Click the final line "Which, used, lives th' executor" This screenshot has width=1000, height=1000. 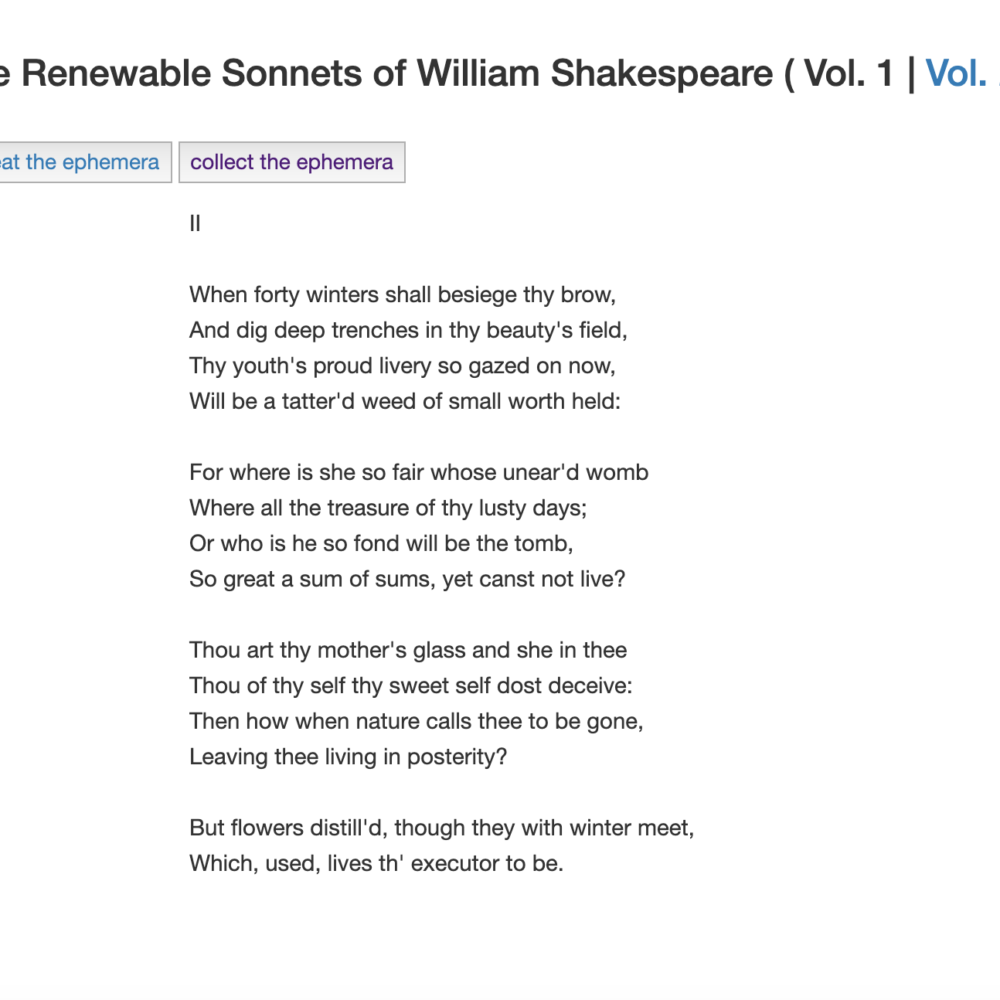[x=376, y=863]
